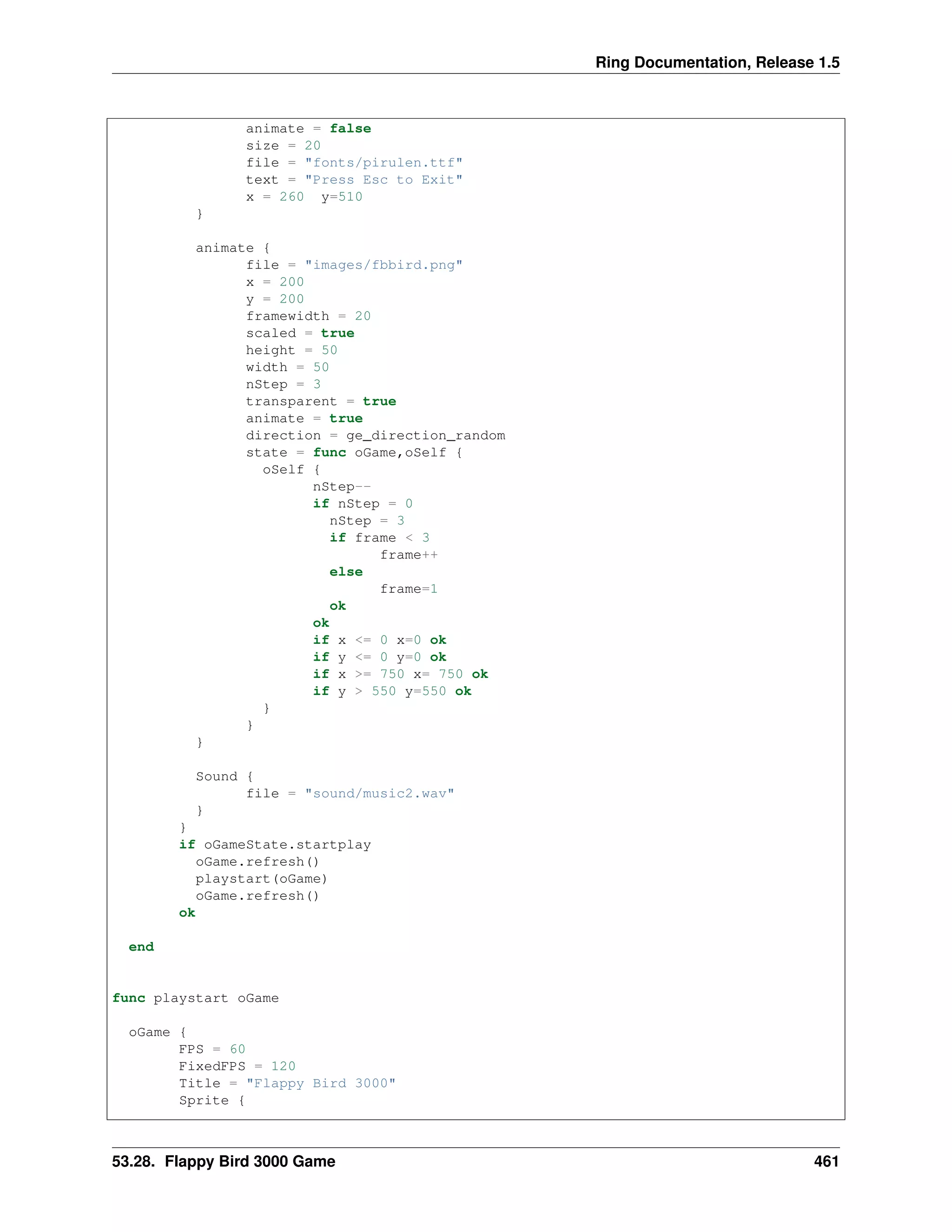Click the header 'Ring Documentation, Release 1.5'

(717, 62)
